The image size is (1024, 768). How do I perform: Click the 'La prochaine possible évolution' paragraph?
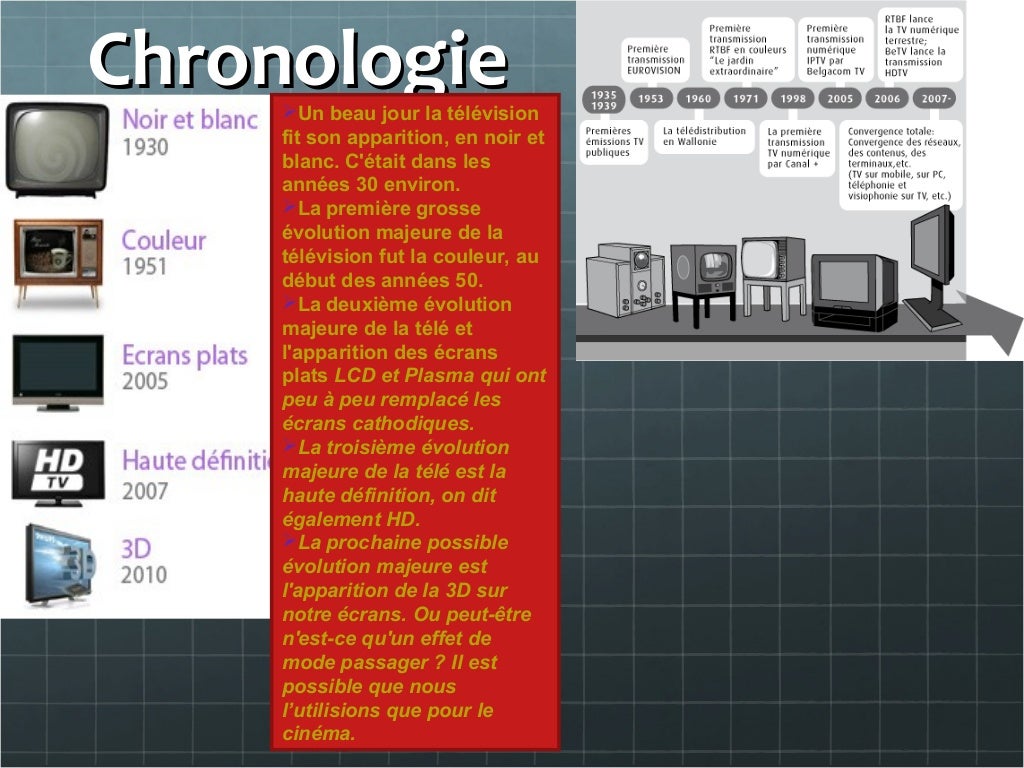pos(407,638)
